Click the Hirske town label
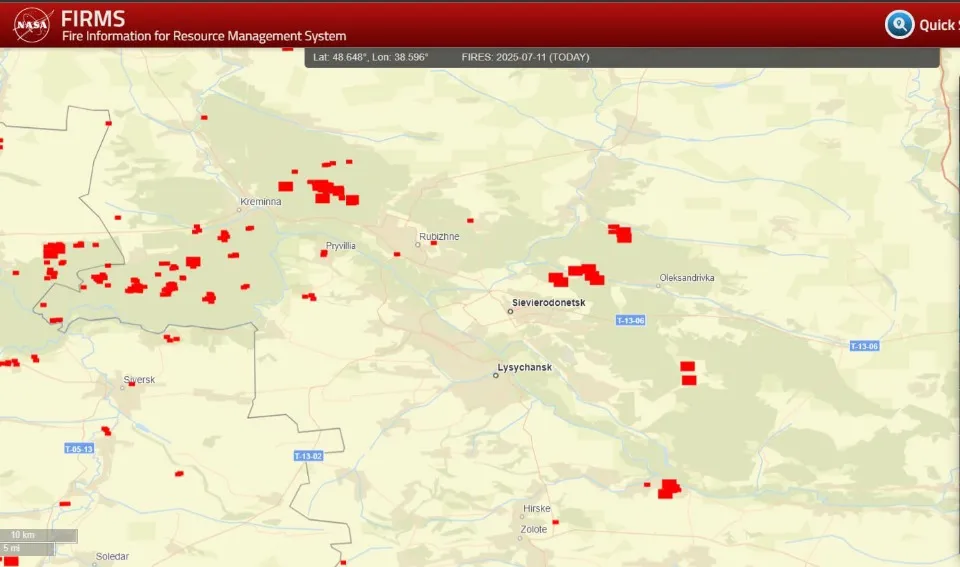Screen dimensions: 960x567 536,508
